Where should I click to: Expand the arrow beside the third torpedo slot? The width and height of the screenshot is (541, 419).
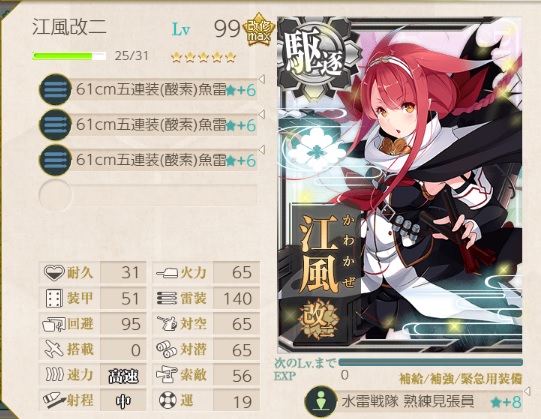[262, 149]
